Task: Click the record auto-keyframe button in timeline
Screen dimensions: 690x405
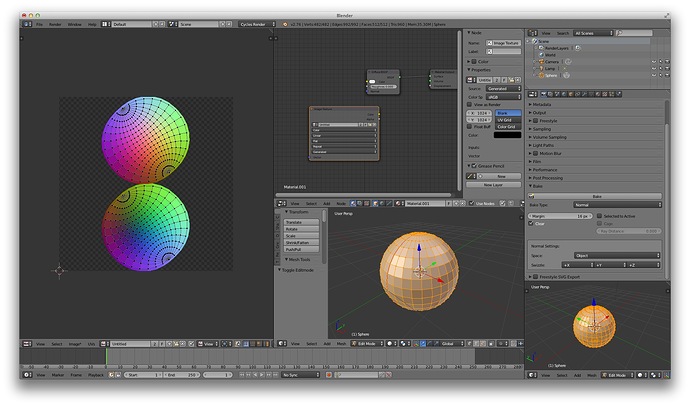Action: point(329,375)
